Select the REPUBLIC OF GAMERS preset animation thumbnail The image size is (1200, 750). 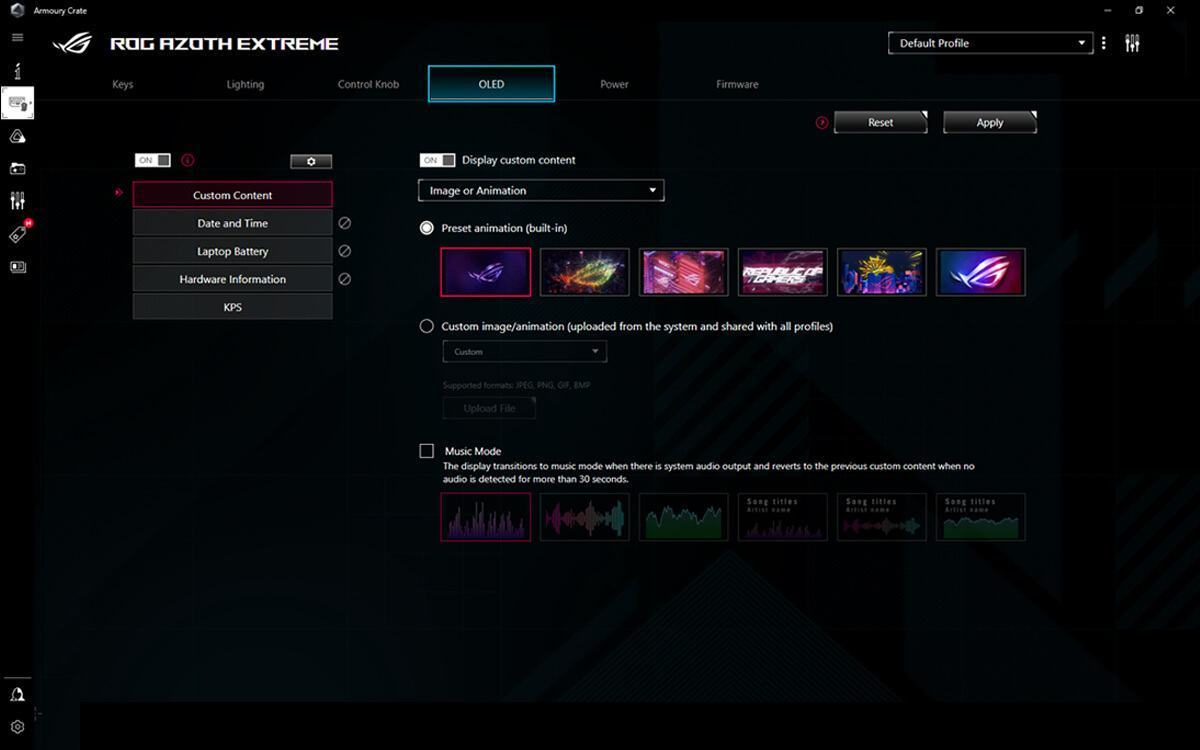coord(782,271)
